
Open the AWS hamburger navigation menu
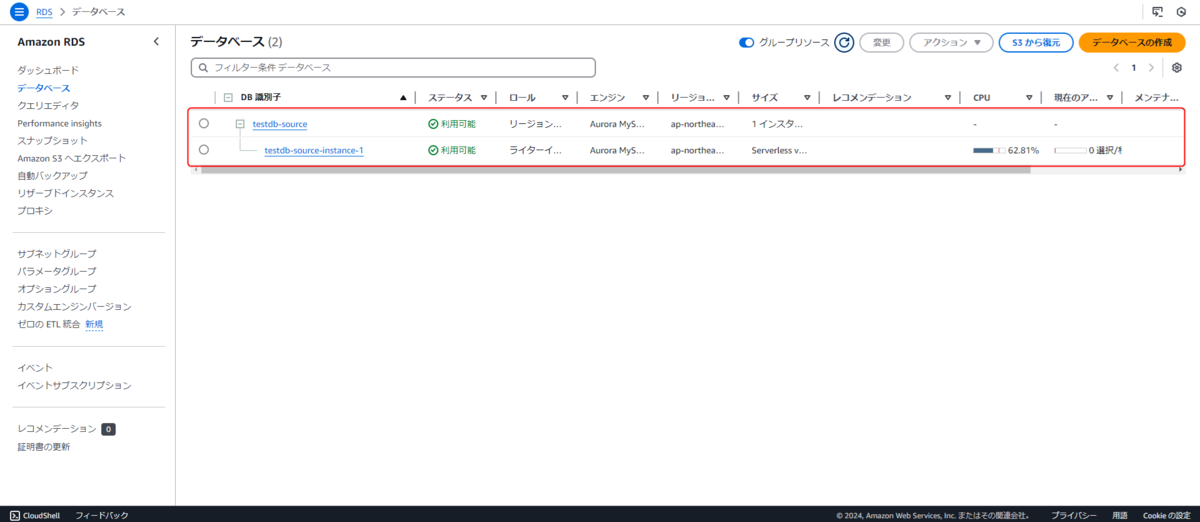(x=19, y=11)
